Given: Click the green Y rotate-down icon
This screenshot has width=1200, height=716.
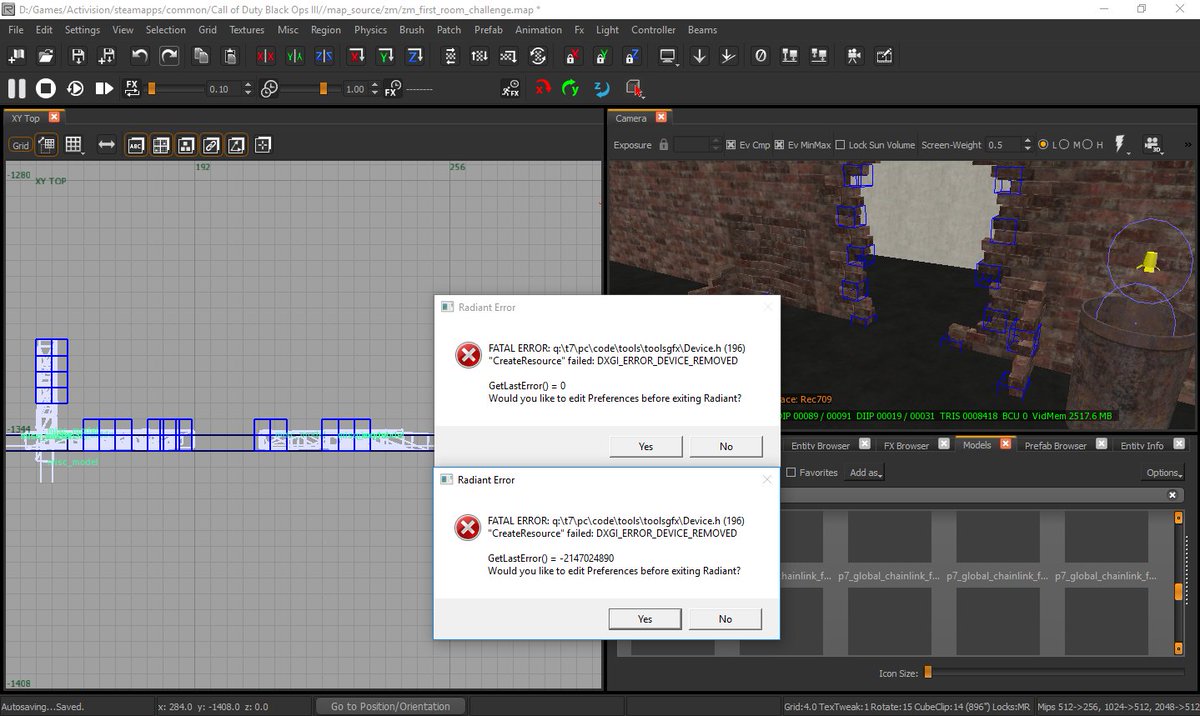Looking at the screenshot, I should [x=386, y=56].
